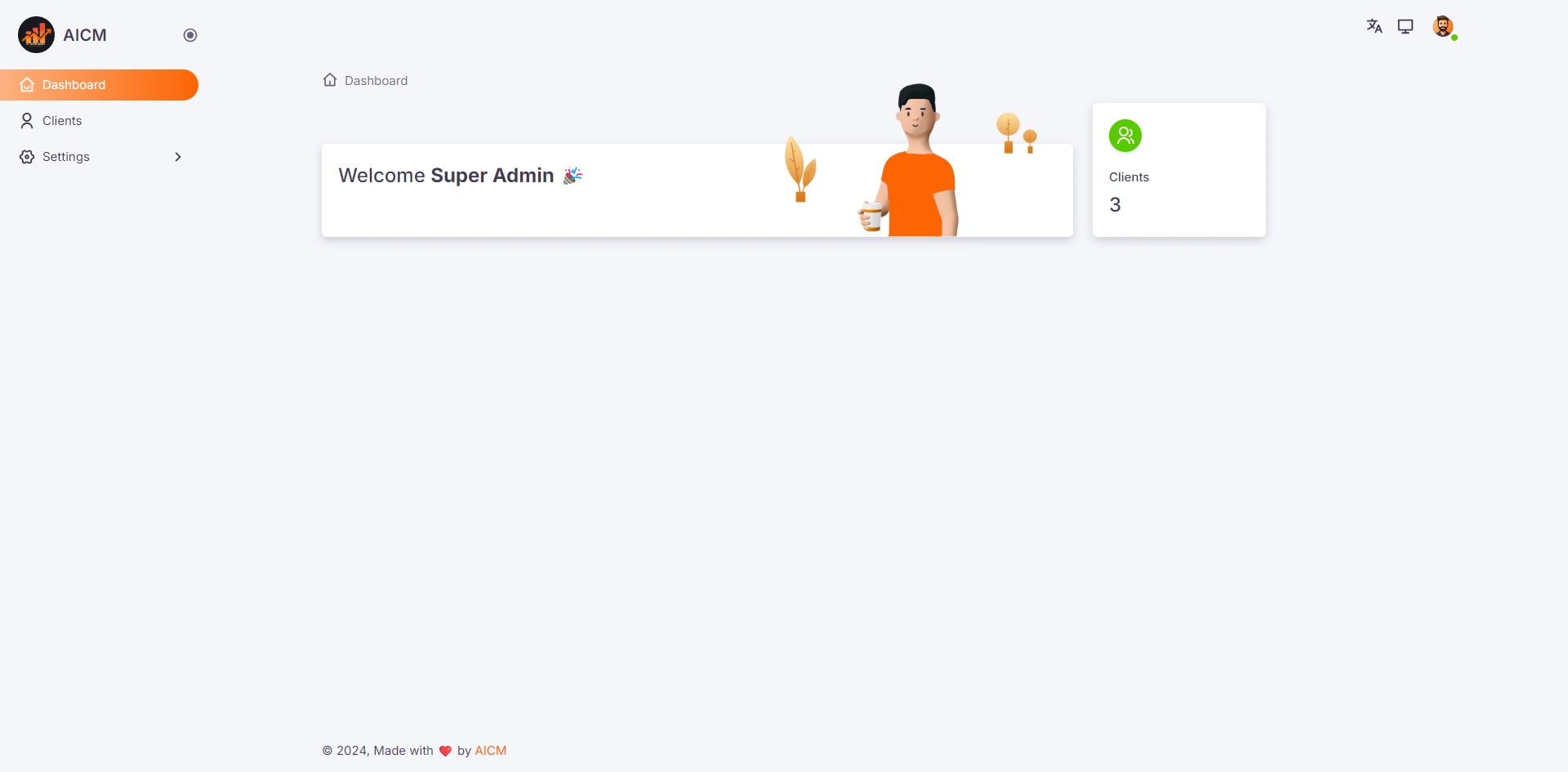Screen dimensions: 1568x772
Task: Open the user avatar profile menu
Action: [1443, 26]
